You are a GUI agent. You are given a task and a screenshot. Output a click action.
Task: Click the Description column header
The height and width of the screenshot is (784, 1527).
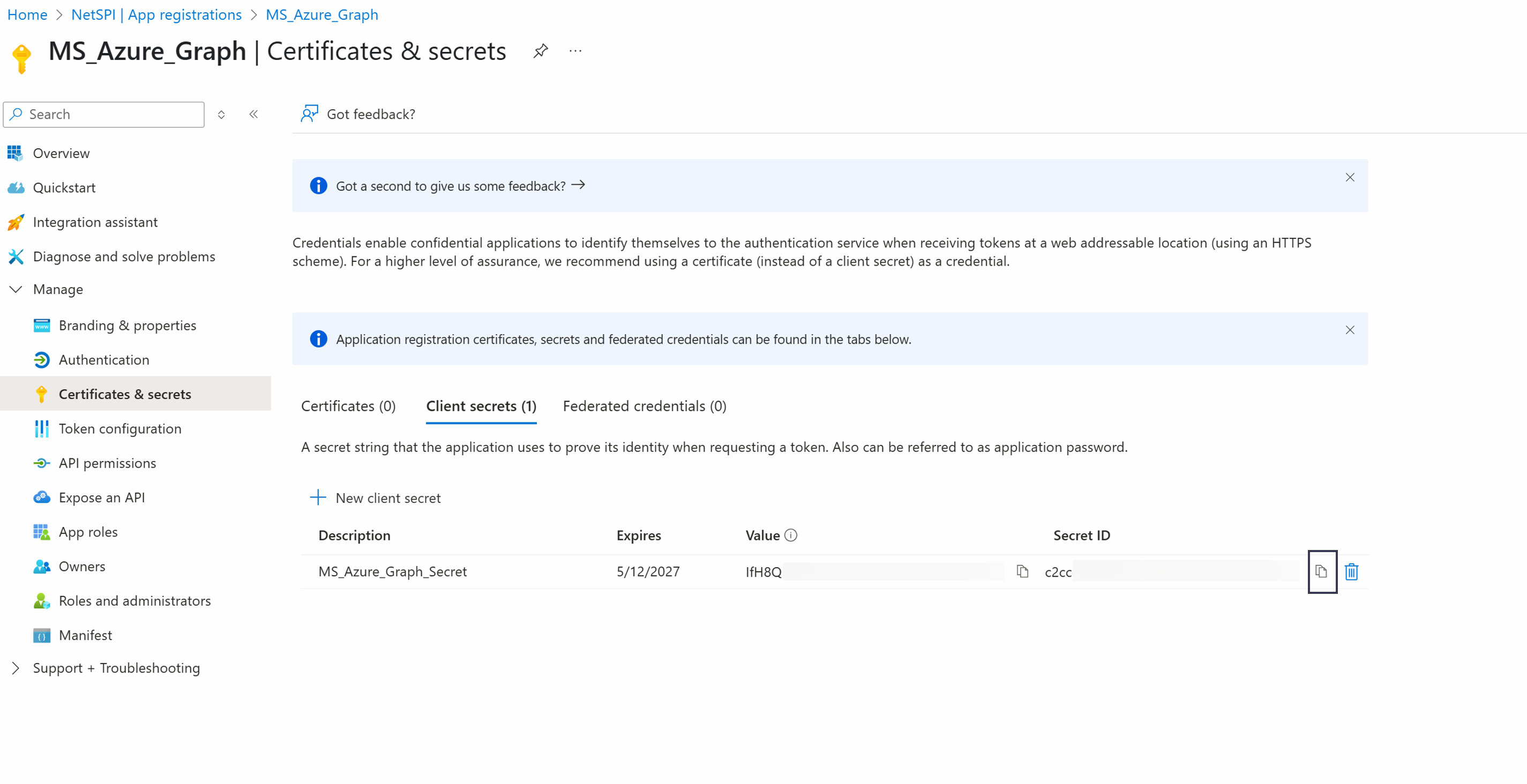click(x=354, y=535)
